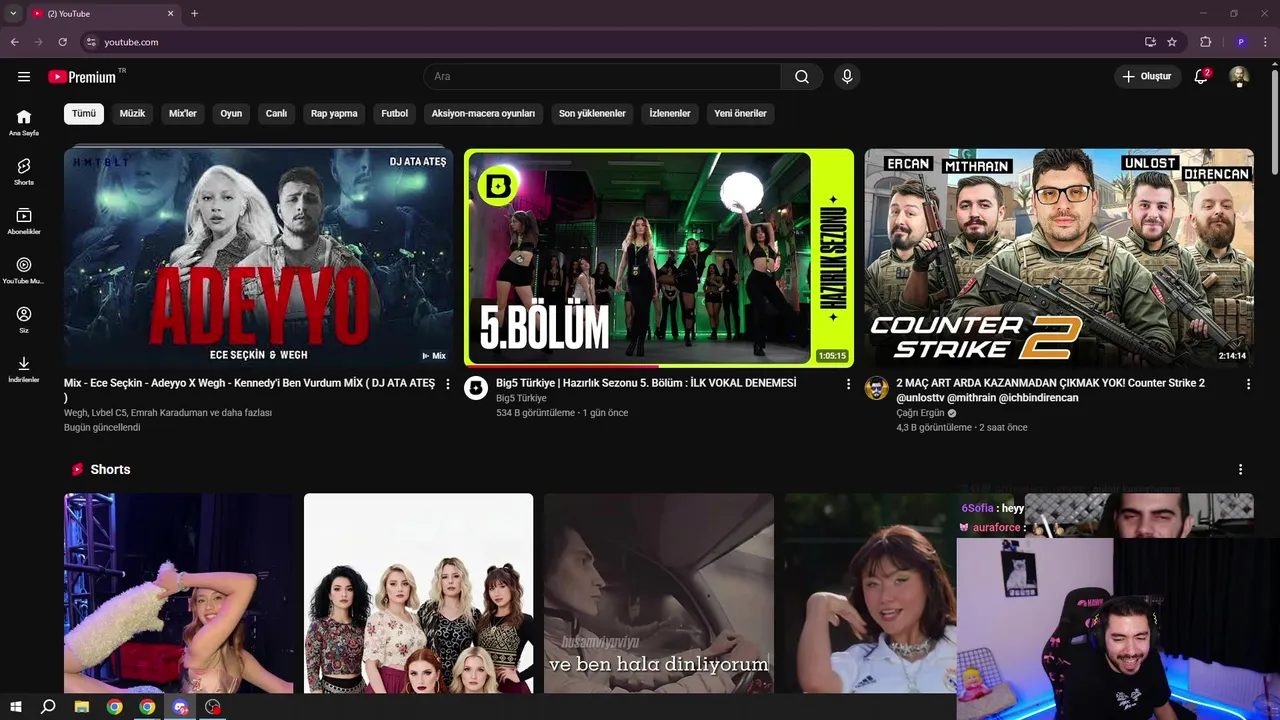Bookmark this page with star icon
The width and height of the screenshot is (1280, 720).
[x=1172, y=42]
